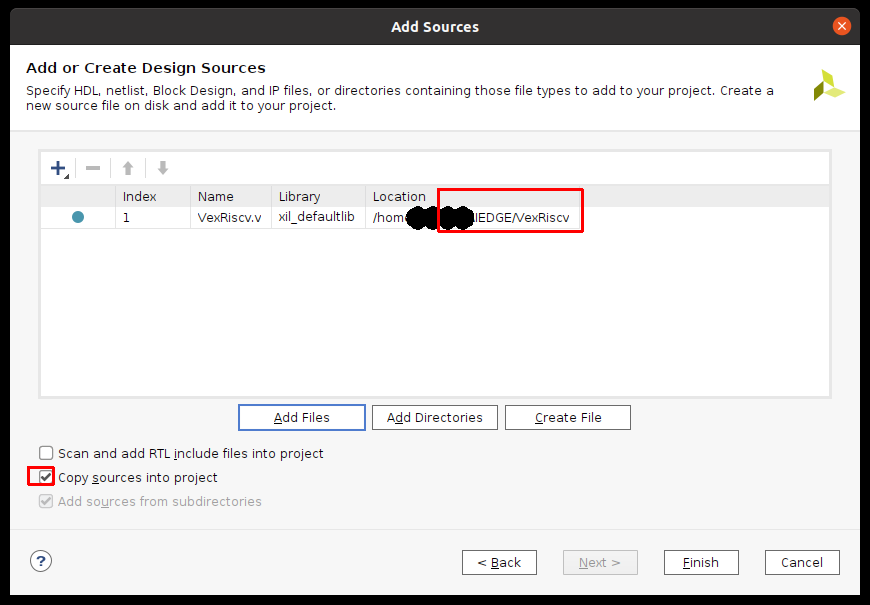This screenshot has width=870, height=605.
Task: Move the source down with the down arrow
Action: point(163,168)
